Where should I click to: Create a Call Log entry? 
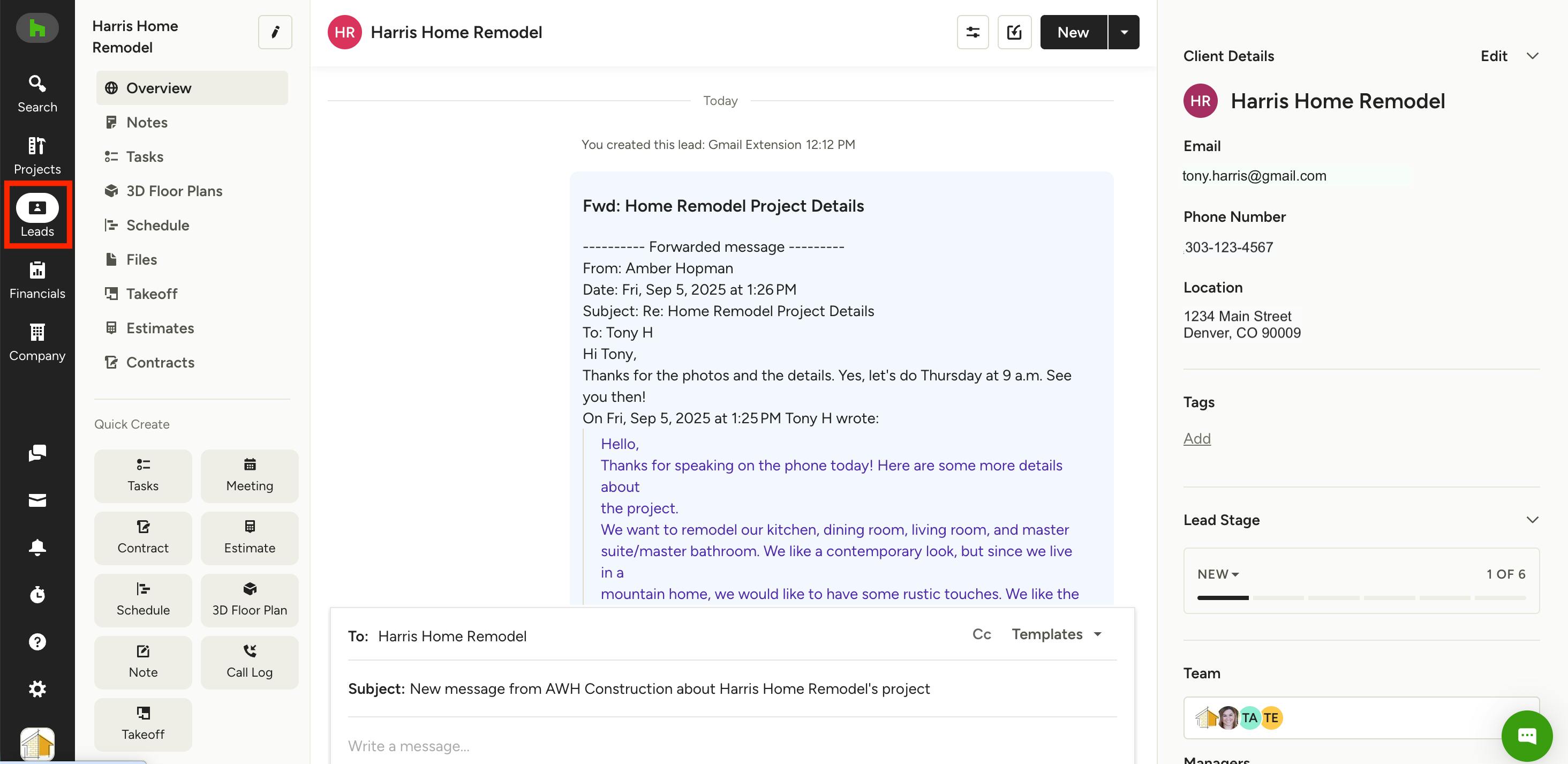250,662
